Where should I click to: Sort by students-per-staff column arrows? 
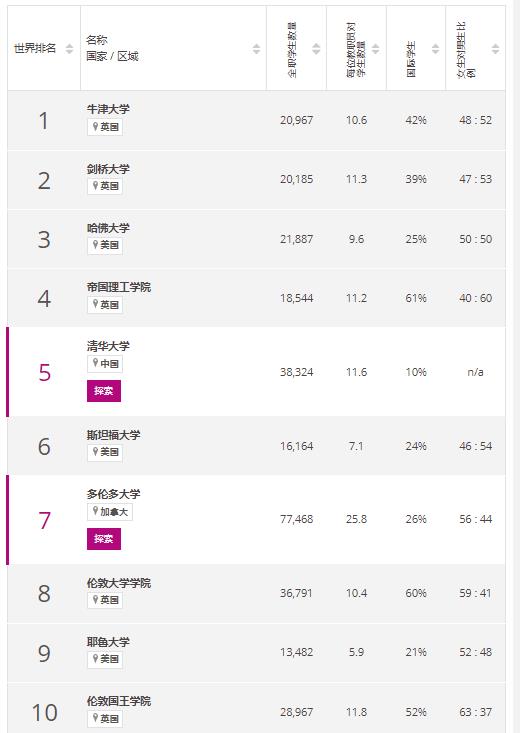click(x=376, y=48)
